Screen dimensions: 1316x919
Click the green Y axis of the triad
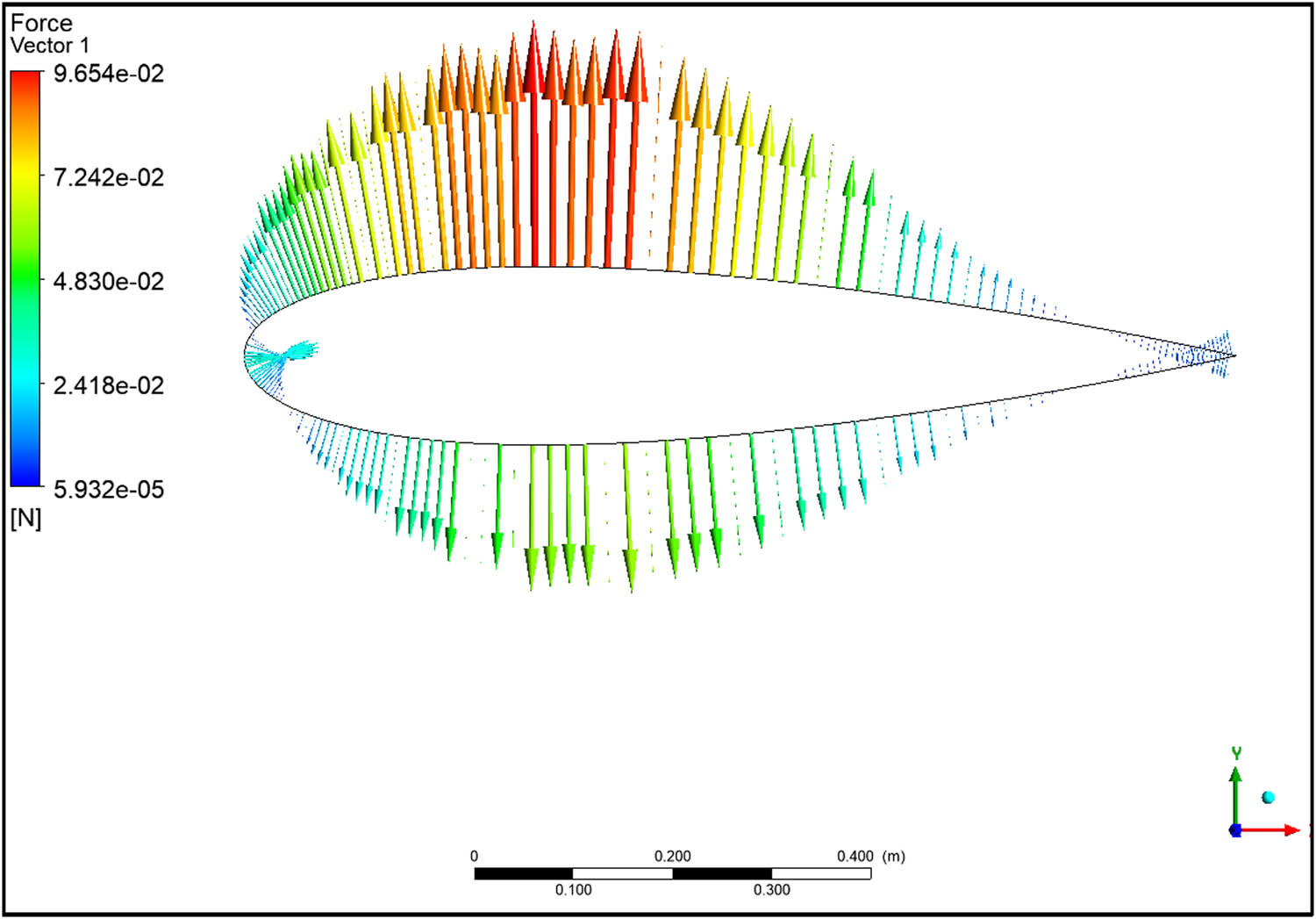[1235, 794]
